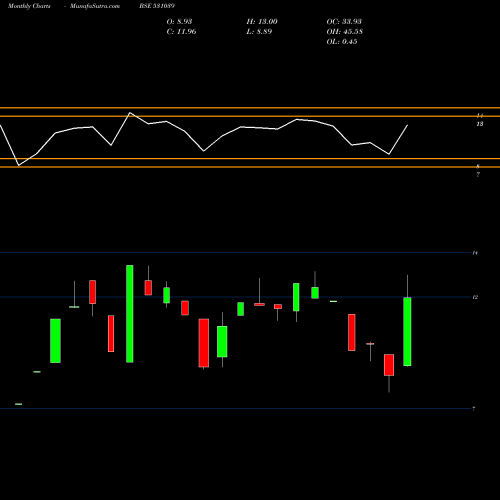Click the "13" label on the indicator axis
Viewport: 500px width, 500px height.
tap(480, 124)
